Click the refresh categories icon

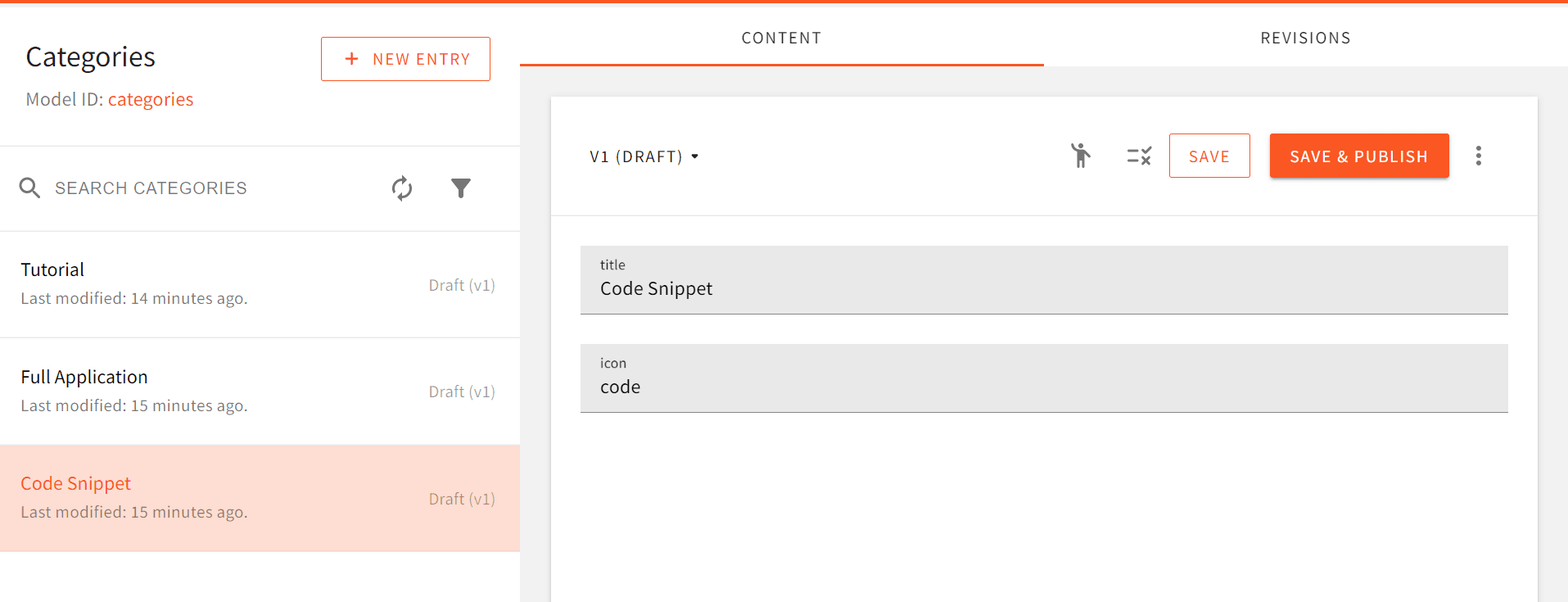(x=401, y=188)
